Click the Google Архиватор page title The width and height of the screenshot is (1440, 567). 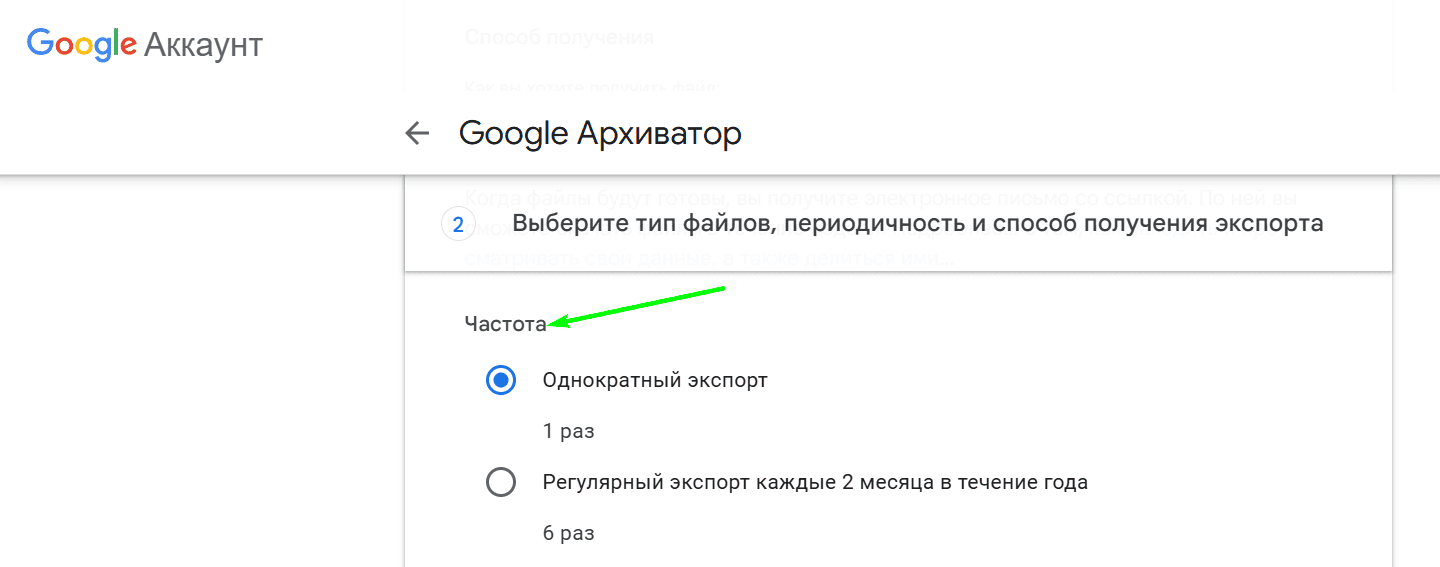(600, 134)
